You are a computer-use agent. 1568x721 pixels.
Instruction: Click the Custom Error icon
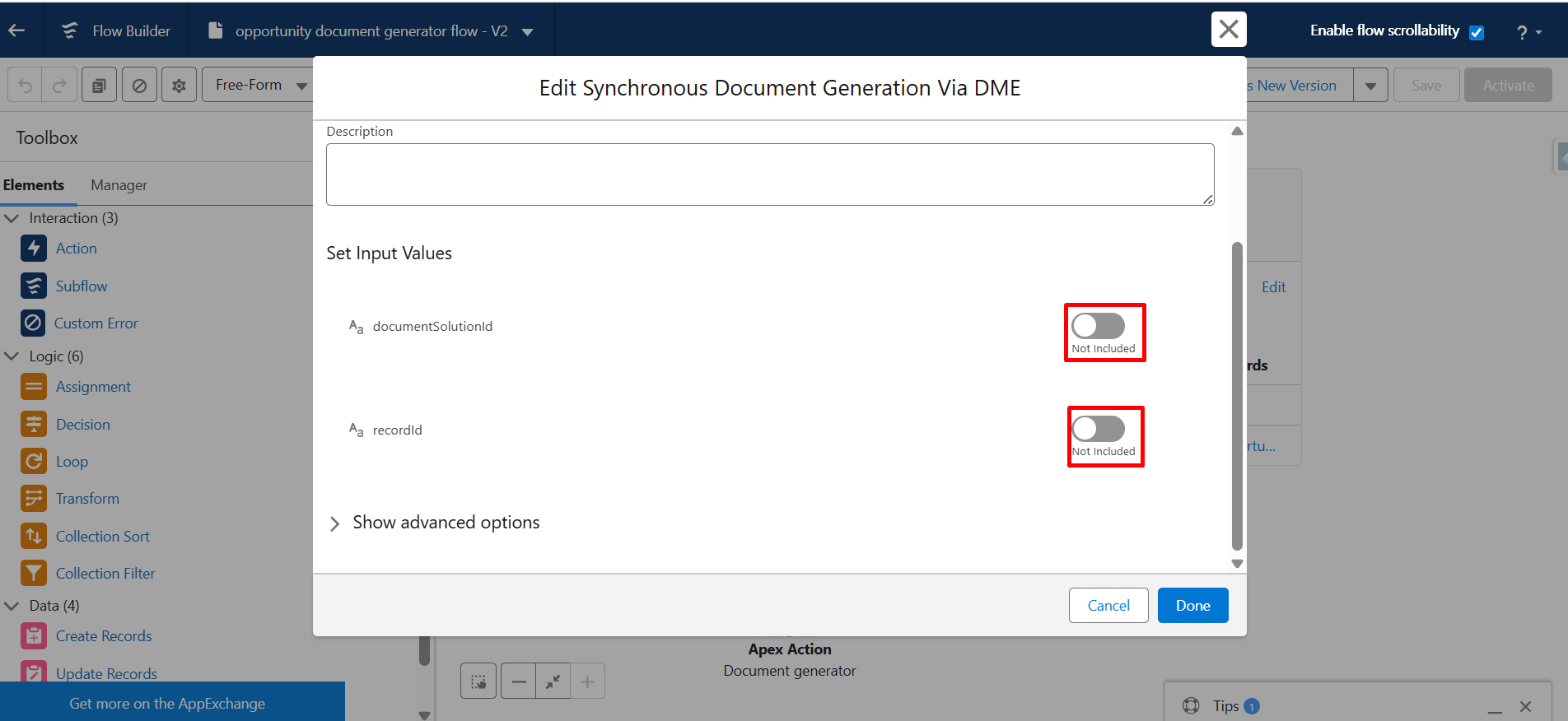(x=33, y=323)
